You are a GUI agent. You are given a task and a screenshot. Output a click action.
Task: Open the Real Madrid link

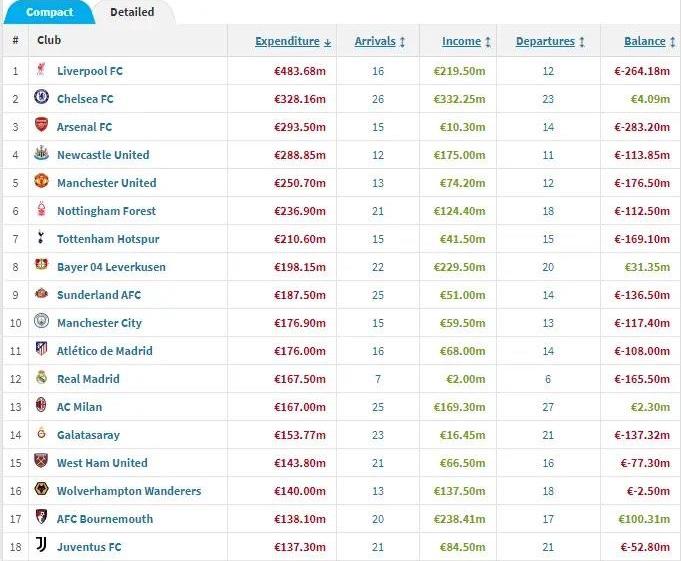88,379
